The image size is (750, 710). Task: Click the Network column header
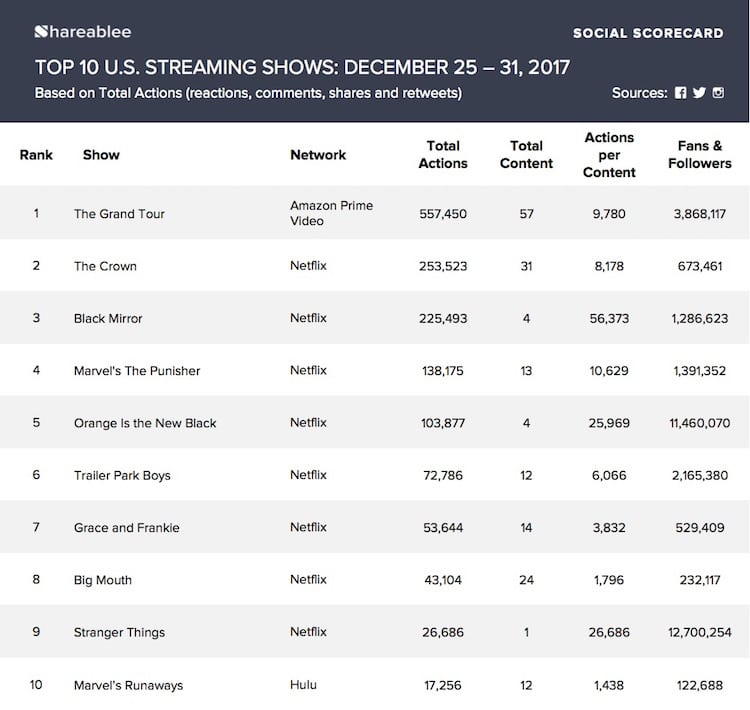tap(318, 155)
